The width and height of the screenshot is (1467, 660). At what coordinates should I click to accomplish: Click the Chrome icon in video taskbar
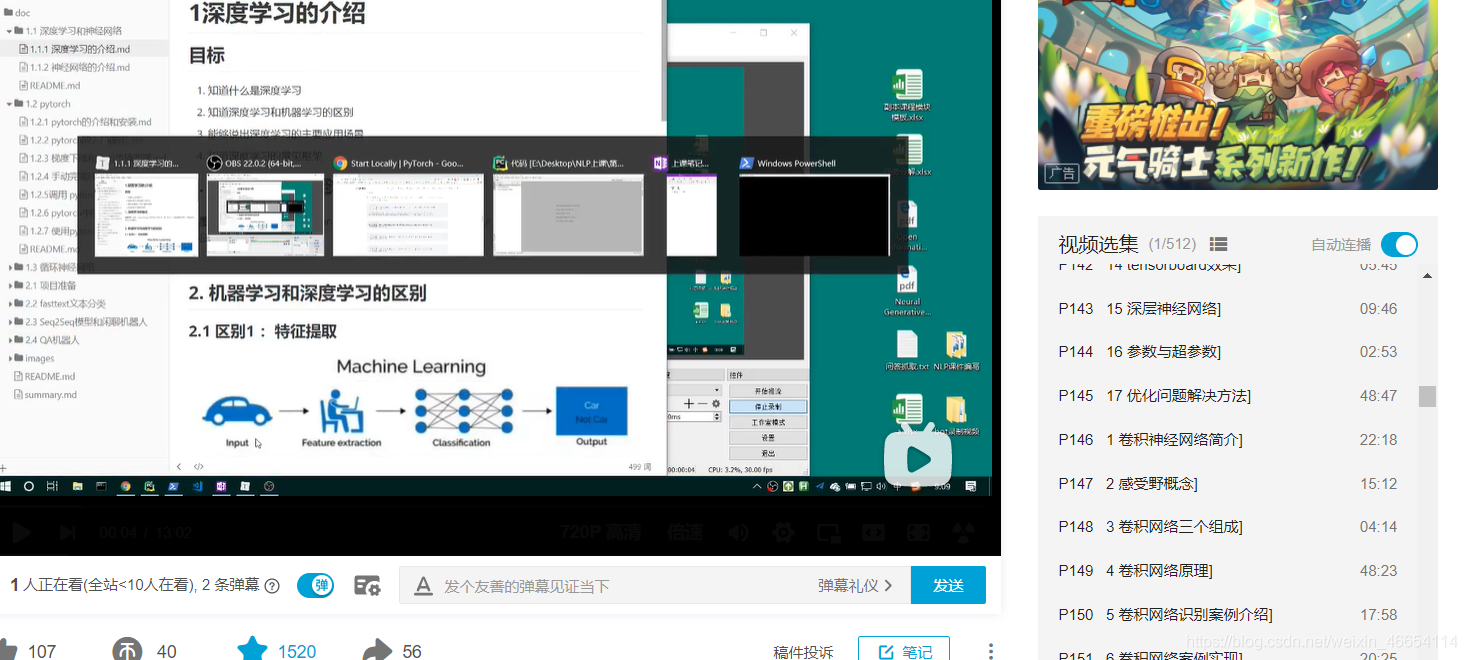click(x=126, y=486)
